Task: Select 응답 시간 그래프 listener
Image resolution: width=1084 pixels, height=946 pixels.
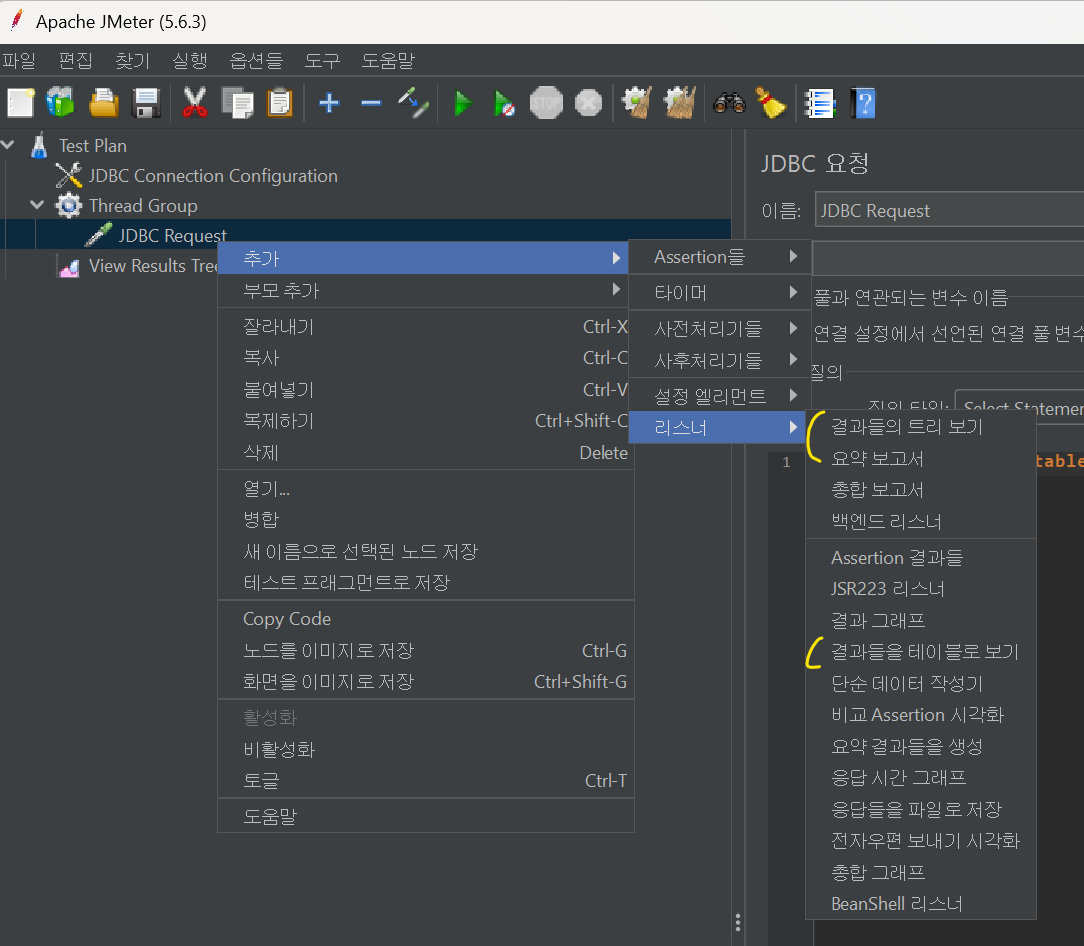Action: (921, 778)
